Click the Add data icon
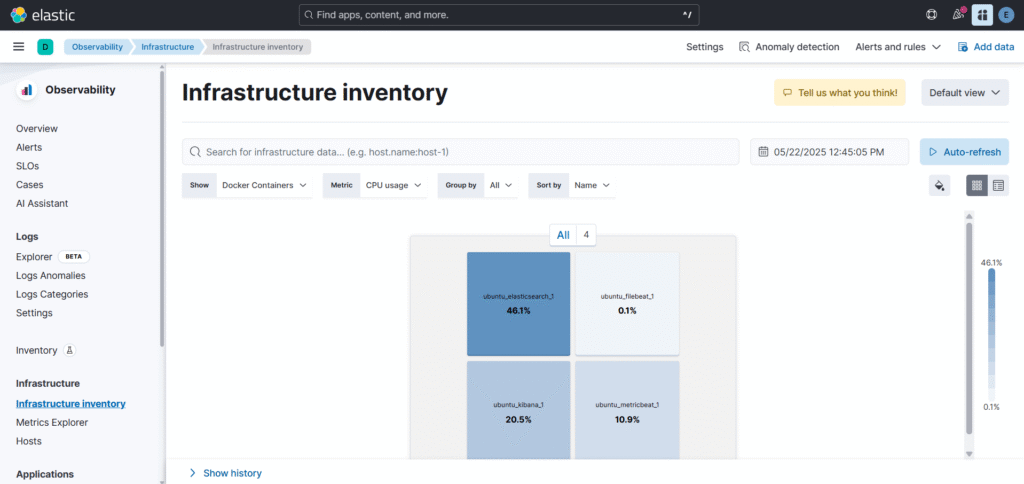Image resolution: width=1024 pixels, height=484 pixels. (x=963, y=47)
